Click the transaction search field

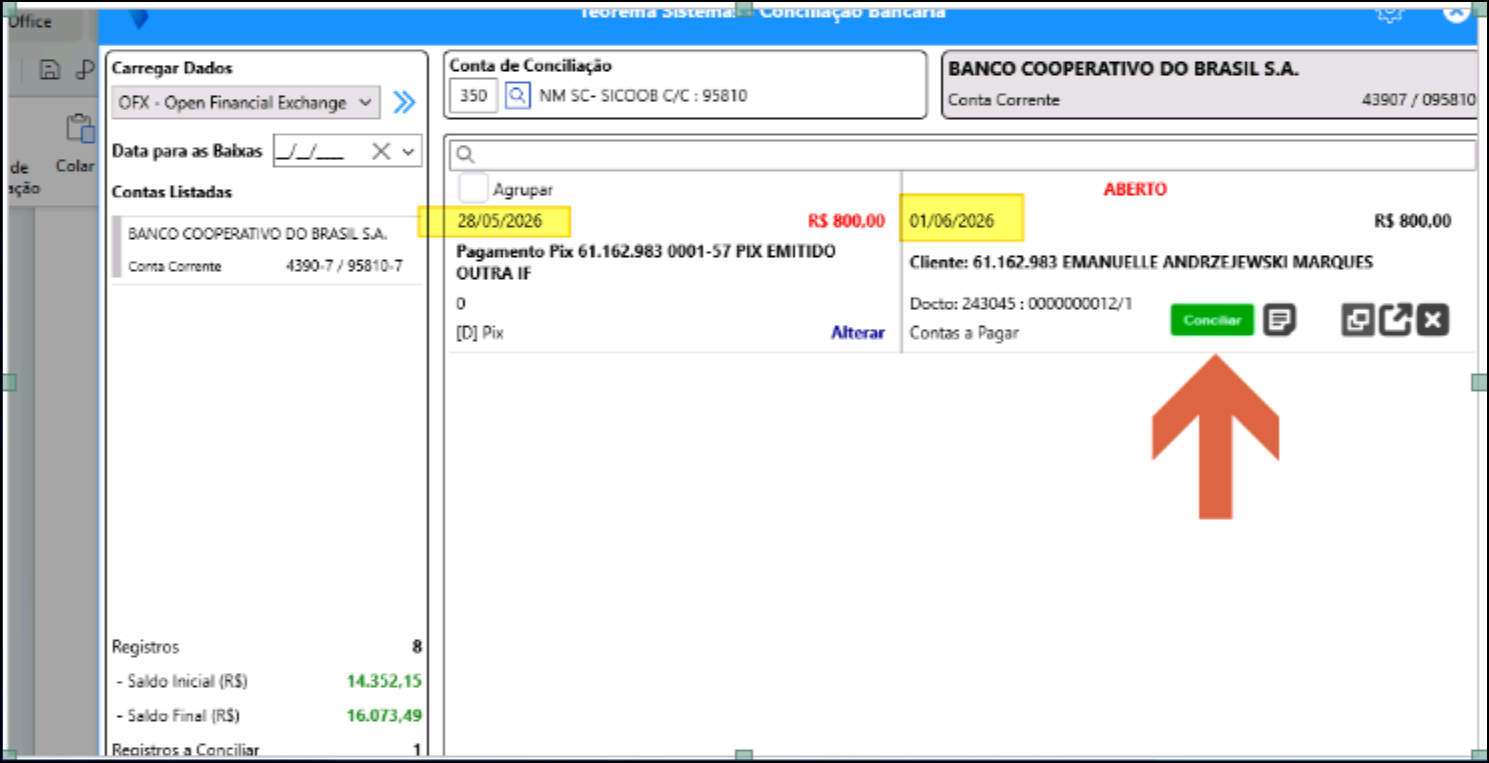963,155
